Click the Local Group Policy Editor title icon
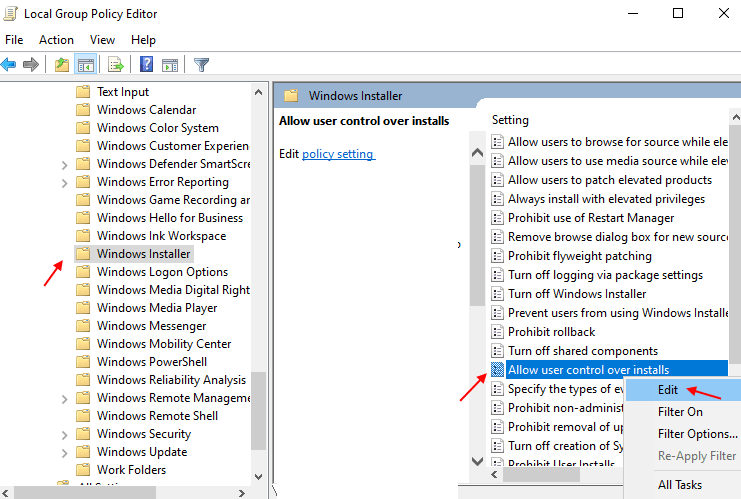 coord(10,13)
